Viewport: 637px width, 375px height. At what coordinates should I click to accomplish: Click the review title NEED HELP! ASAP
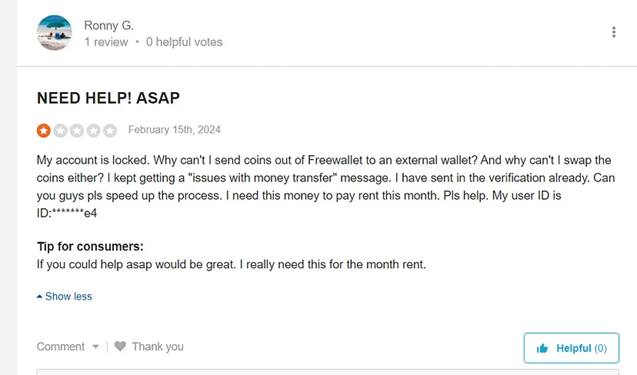click(x=108, y=98)
